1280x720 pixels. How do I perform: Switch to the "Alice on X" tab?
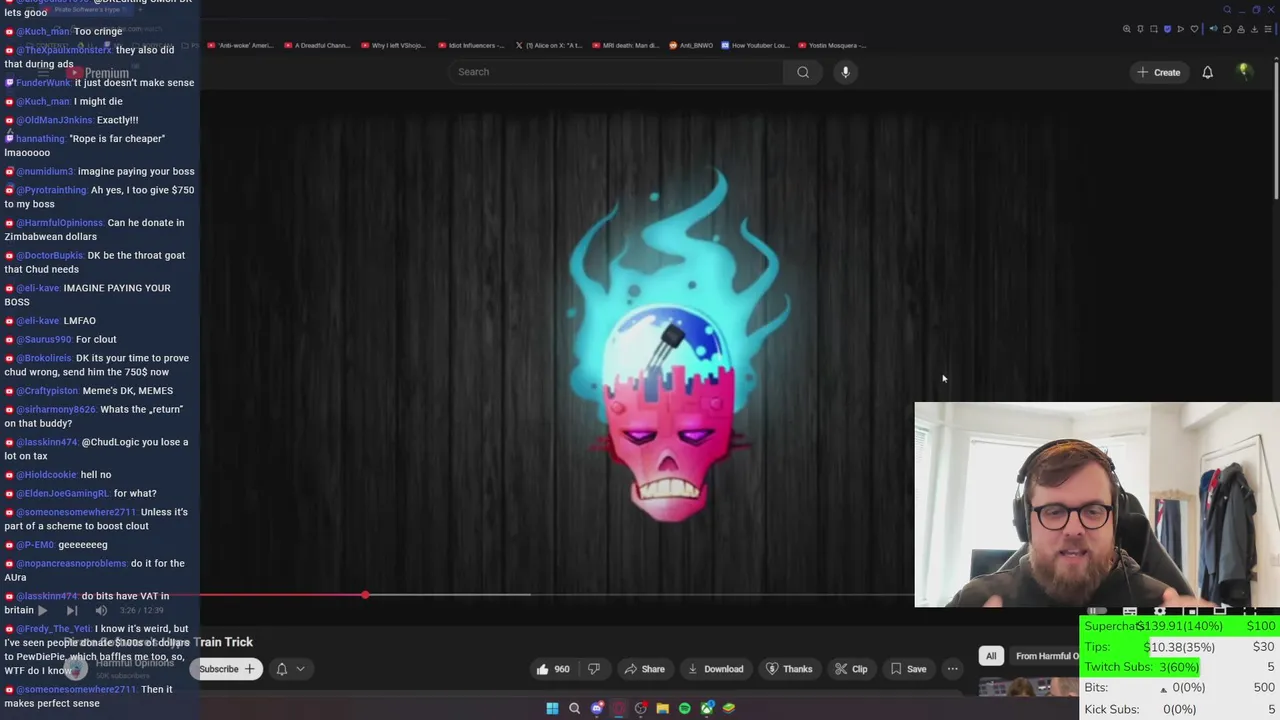pyautogui.click(x=548, y=45)
